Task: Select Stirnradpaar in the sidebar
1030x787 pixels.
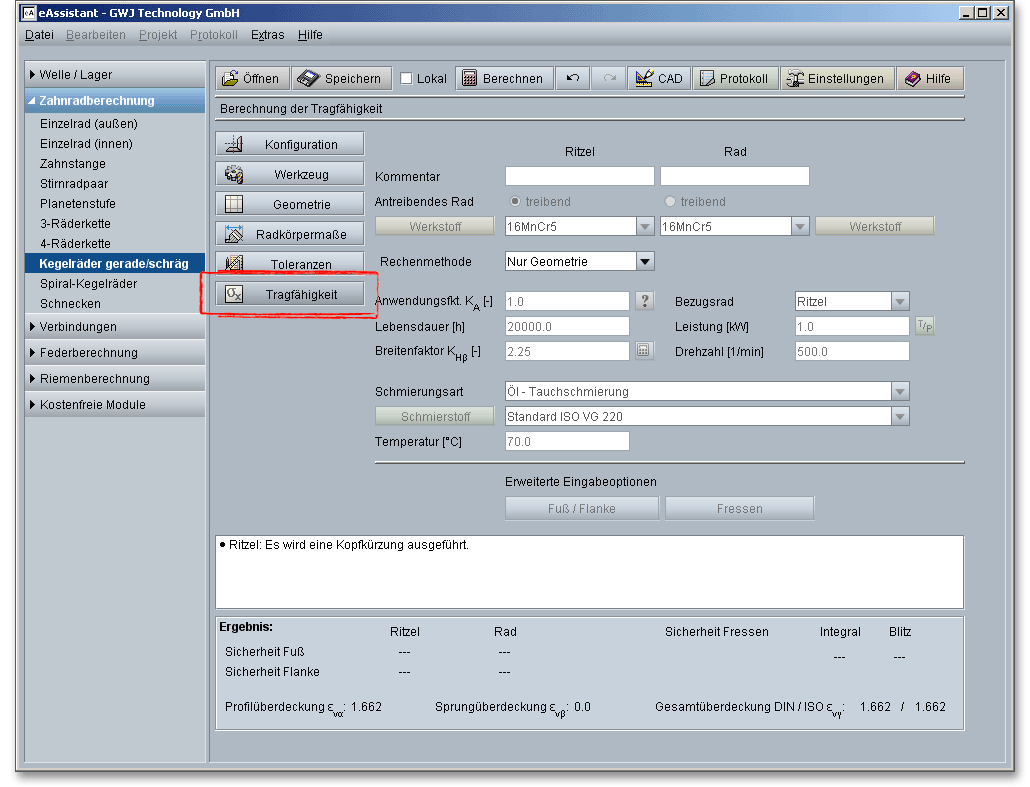Action: tap(74, 184)
